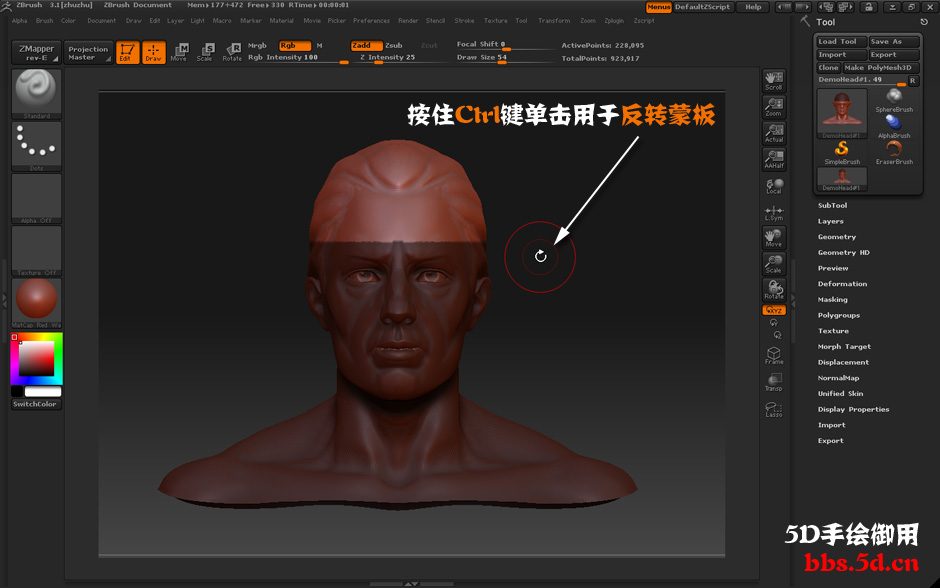Open the Dots stroke selector
Image resolution: width=940 pixels, height=588 pixels.
click(37, 146)
